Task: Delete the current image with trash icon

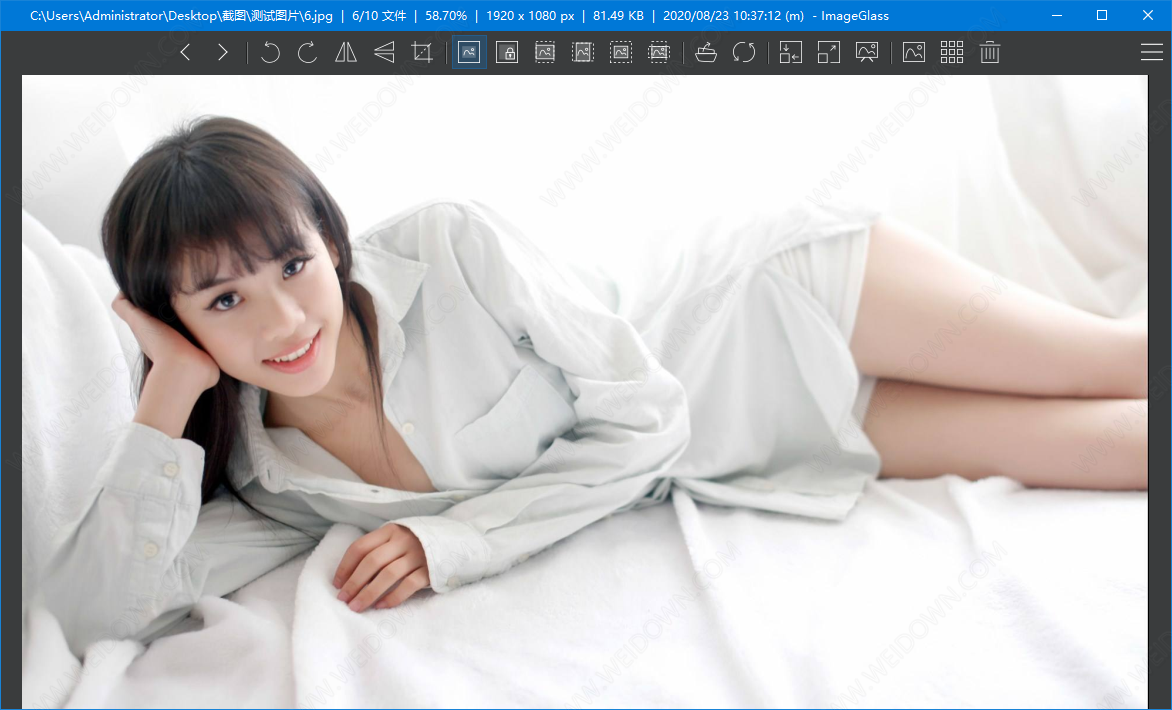Action: click(990, 53)
